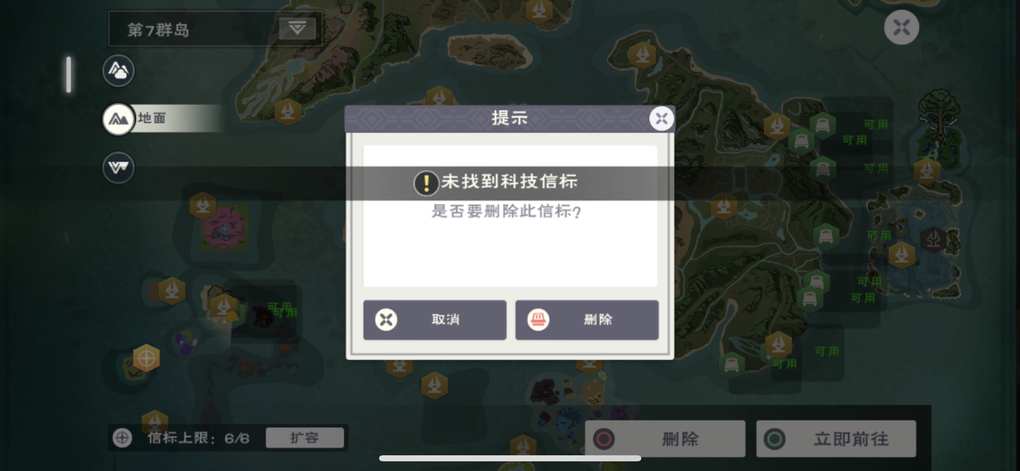The width and height of the screenshot is (1020, 471).
Task: Close the map with top-right X
Action: coord(902,27)
